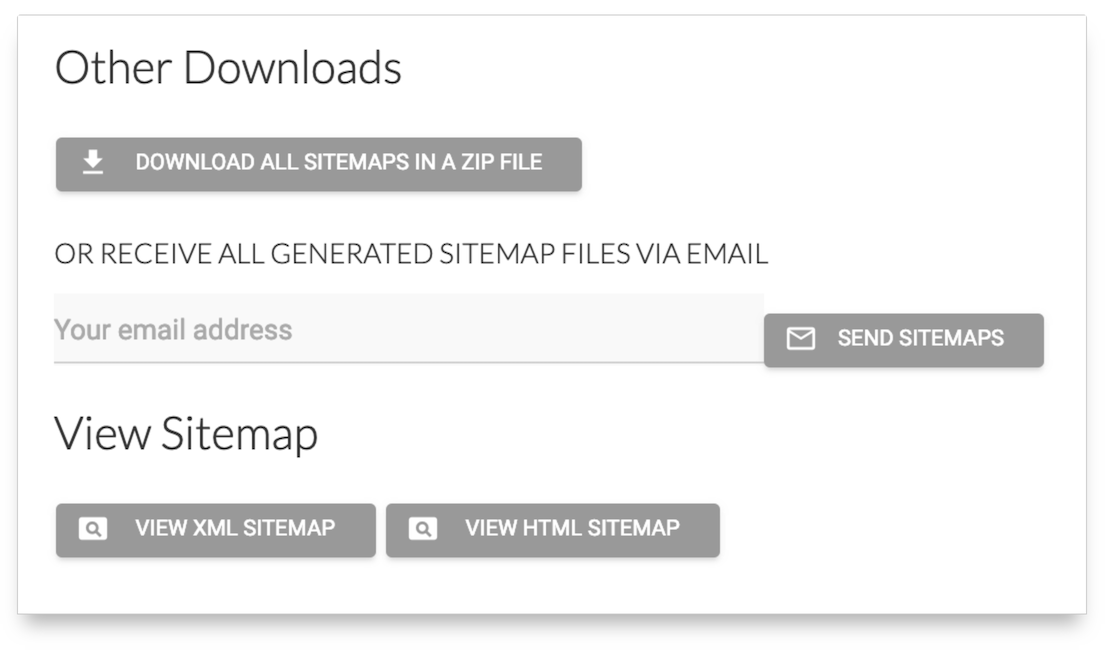The height and width of the screenshot is (650, 1105).
Task: Click the magnifier icon on View HTML Sitemap
Action: click(422, 528)
